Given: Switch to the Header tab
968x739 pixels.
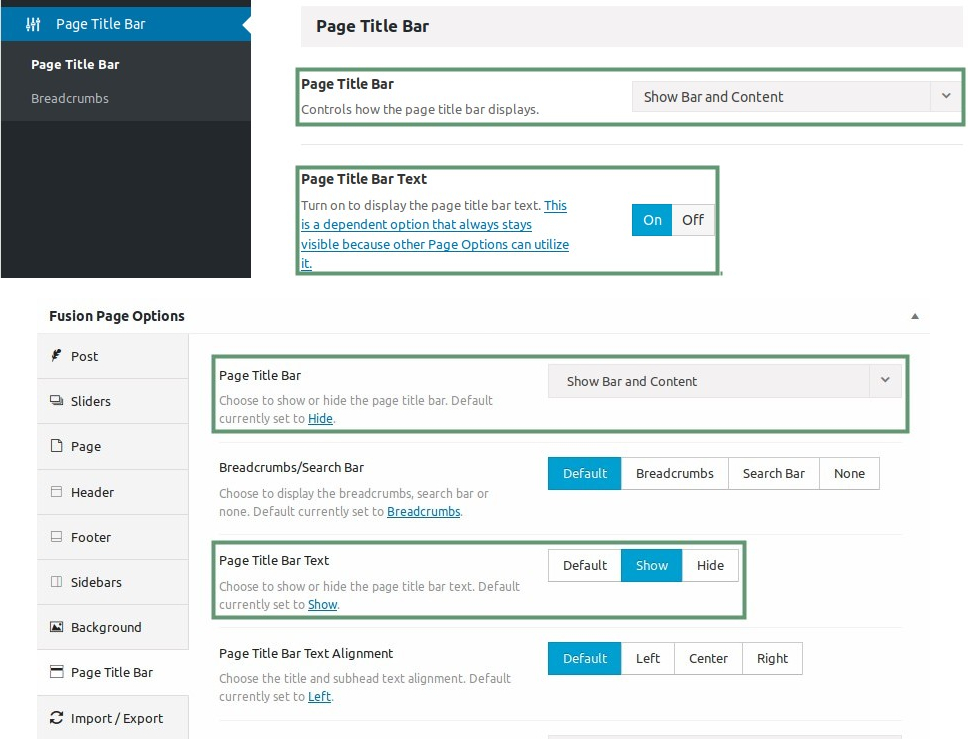Looking at the screenshot, I should click(x=113, y=492).
